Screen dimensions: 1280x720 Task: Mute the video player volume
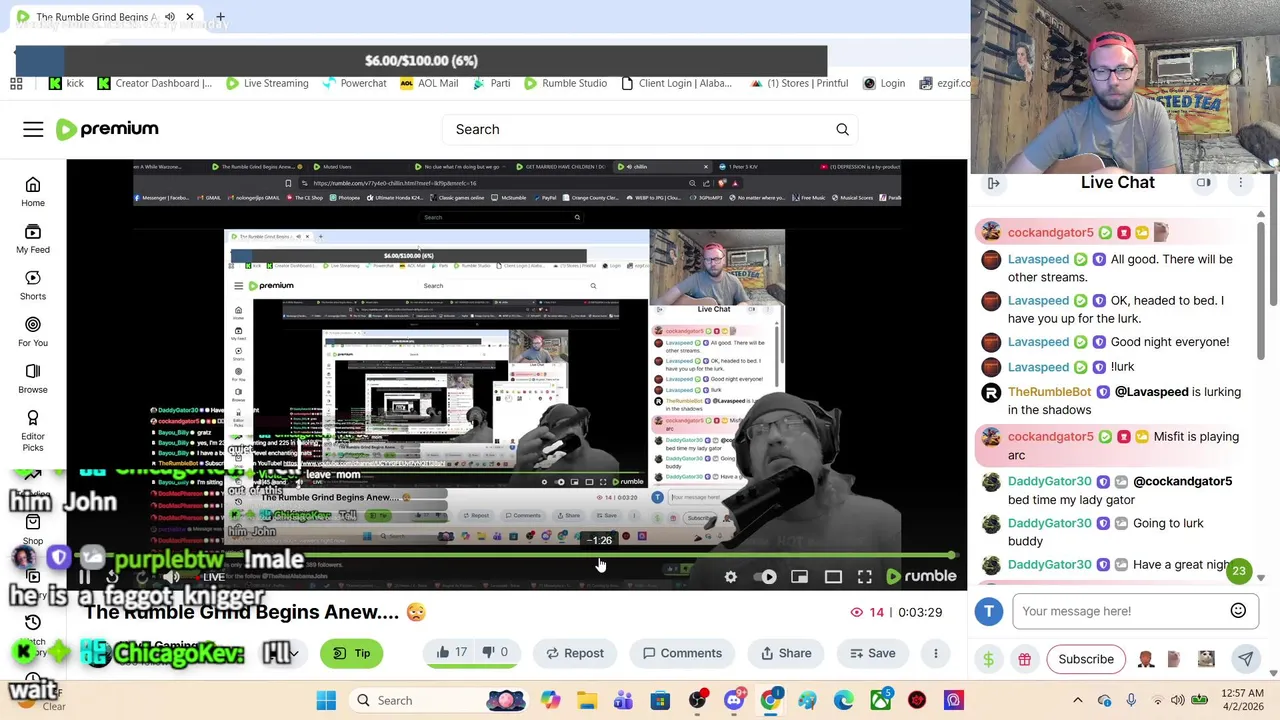click(x=171, y=576)
